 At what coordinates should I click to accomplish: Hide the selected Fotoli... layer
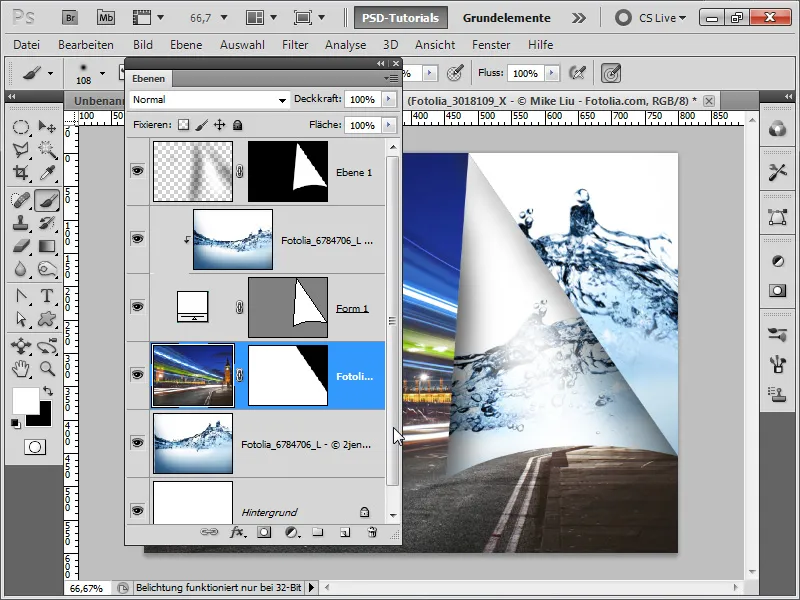[137, 374]
